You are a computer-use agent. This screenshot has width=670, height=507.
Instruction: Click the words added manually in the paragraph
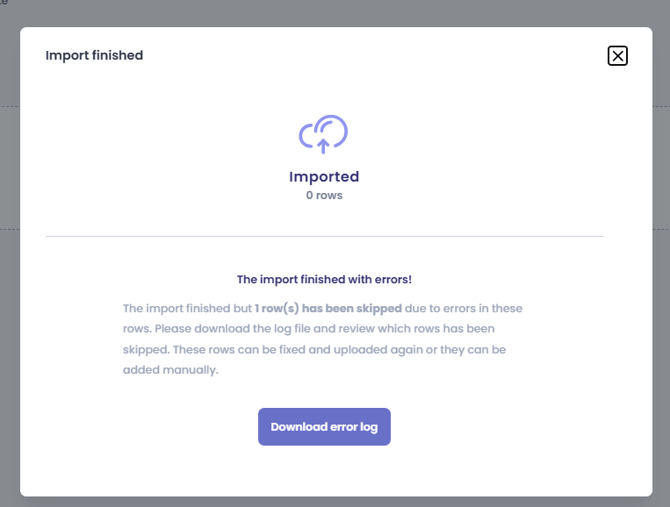pyautogui.click(x=170, y=370)
